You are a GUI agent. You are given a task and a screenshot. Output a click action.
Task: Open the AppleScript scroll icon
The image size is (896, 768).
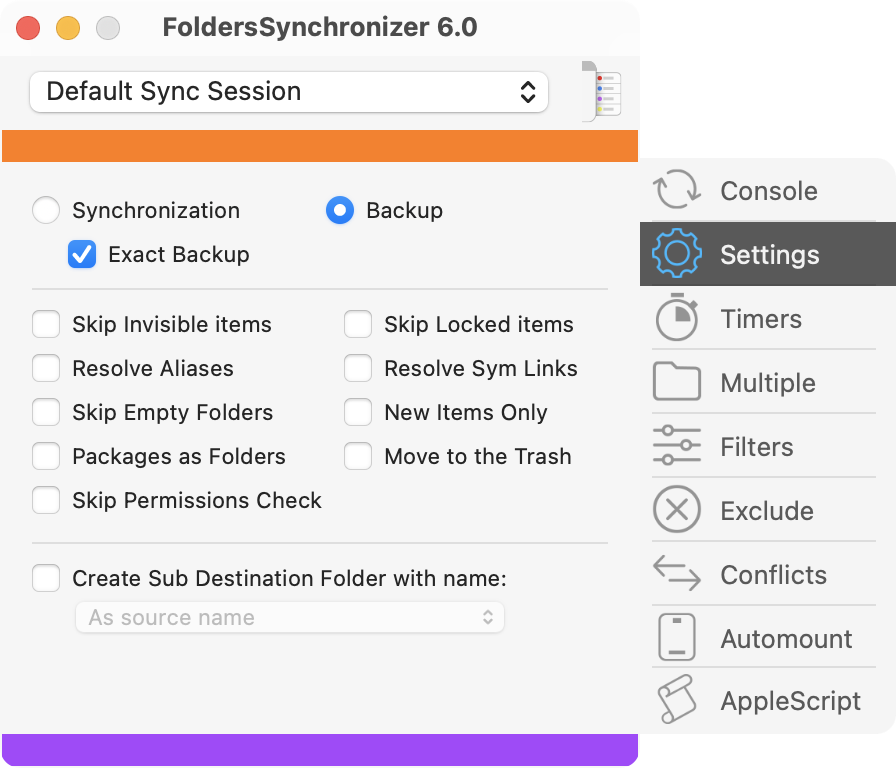pos(677,699)
